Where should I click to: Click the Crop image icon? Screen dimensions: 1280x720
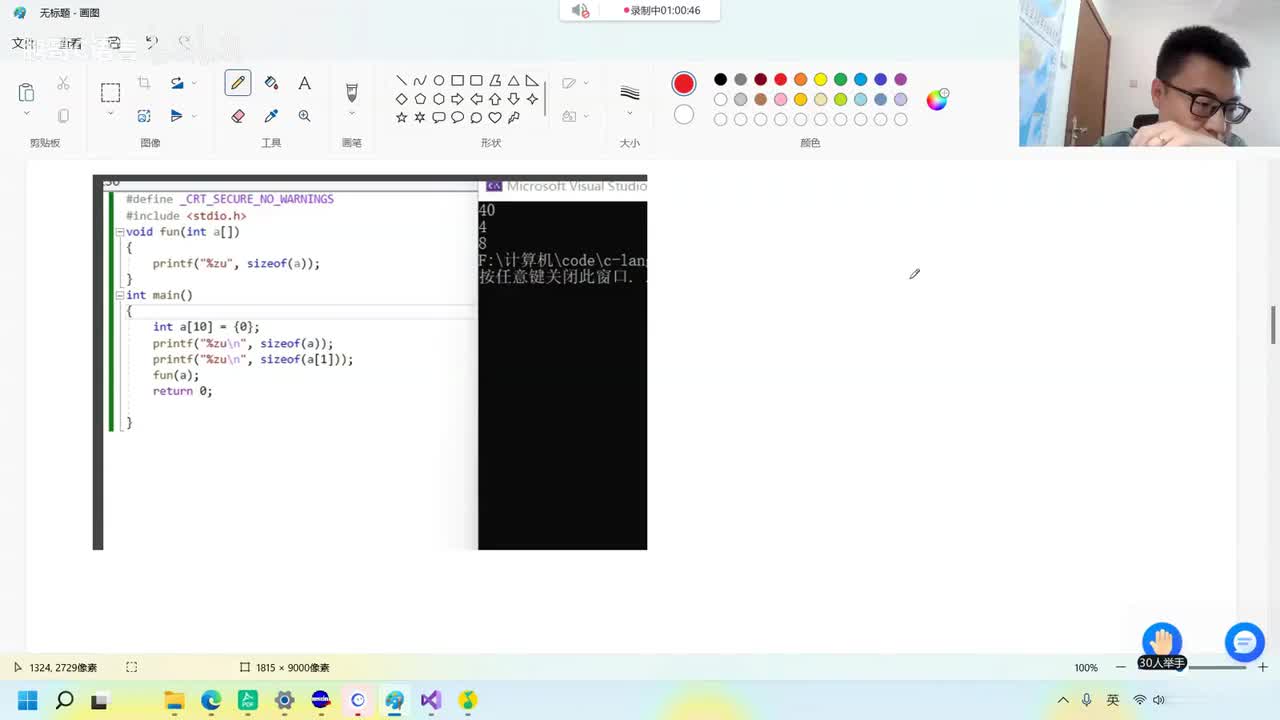pos(144,83)
